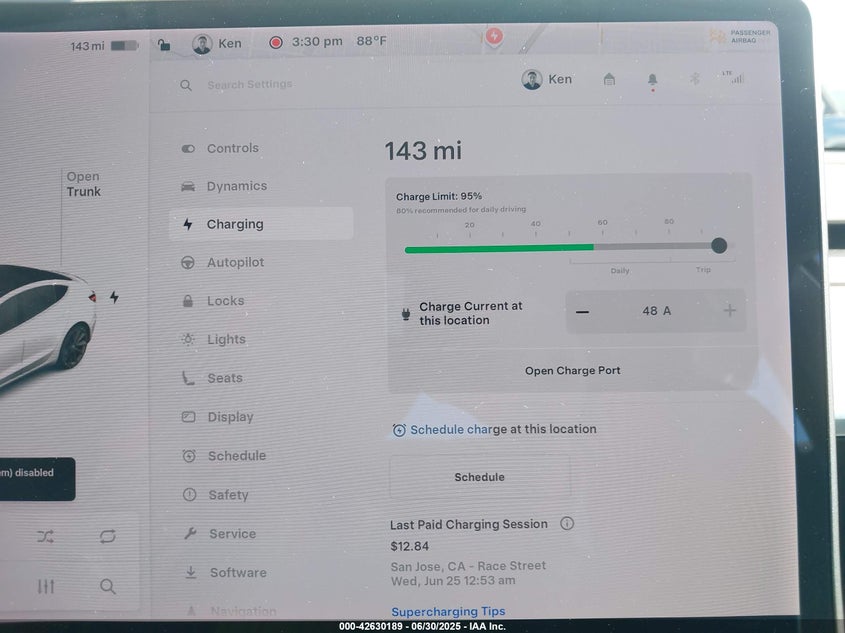Image resolution: width=845 pixels, height=633 pixels.
Task: Open the notifications bell icon
Action: click(652, 80)
